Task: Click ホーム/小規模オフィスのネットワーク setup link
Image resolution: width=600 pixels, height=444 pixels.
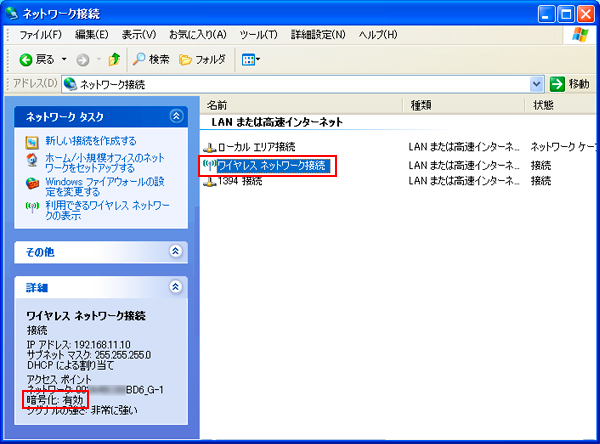Action: (x=105, y=163)
